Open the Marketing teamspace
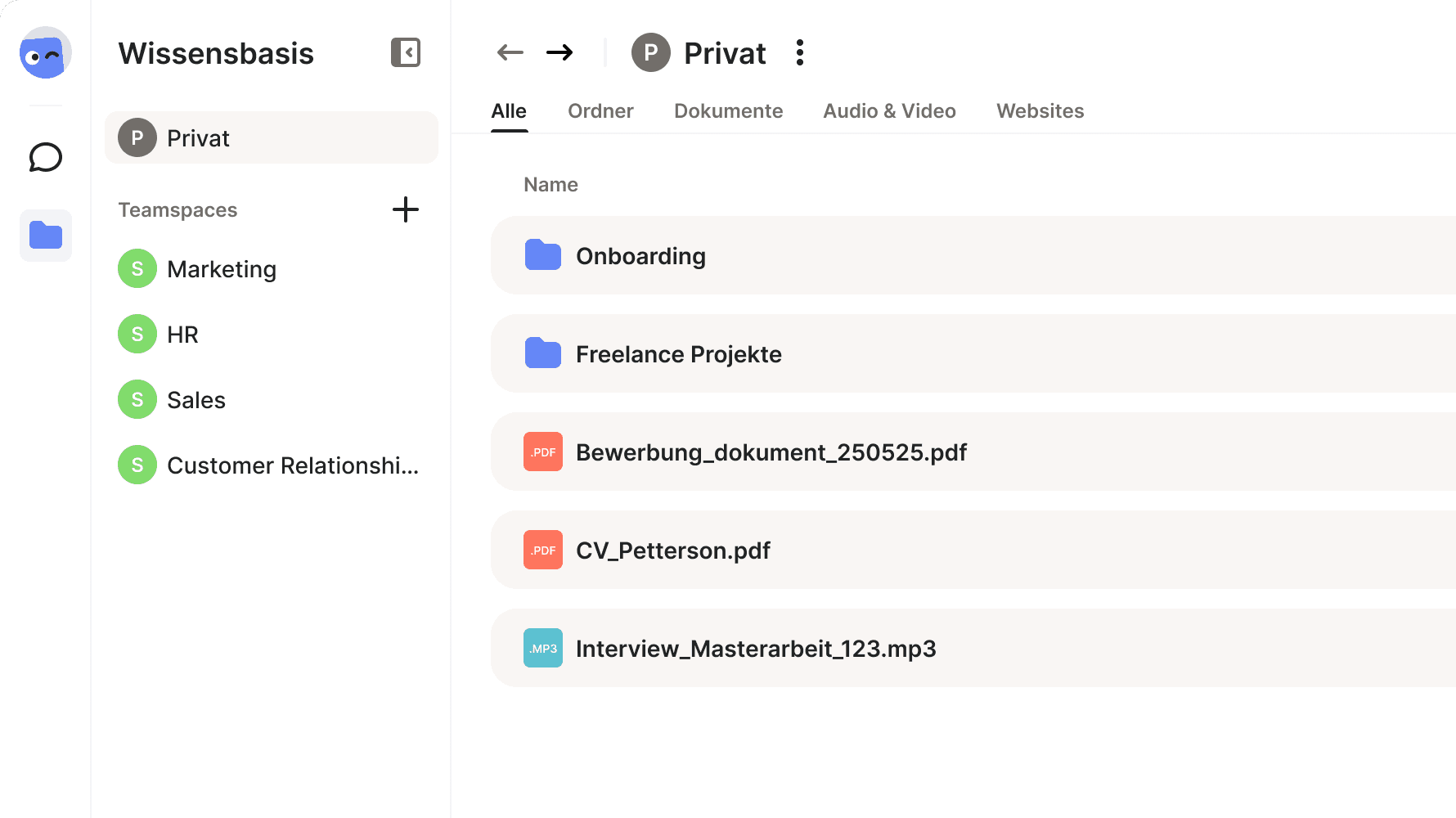The width and height of the screenshot is (1456, 818). click(x=222, y=269)
